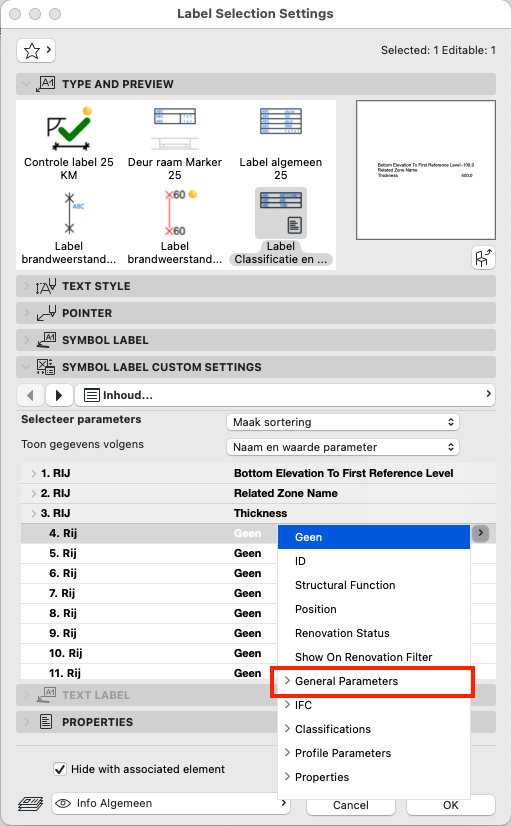The width and height of the screenshot is (511, 826).
Task: Choose ID from the popup menu
Action: pyautogui.click(x=374, y=561)
